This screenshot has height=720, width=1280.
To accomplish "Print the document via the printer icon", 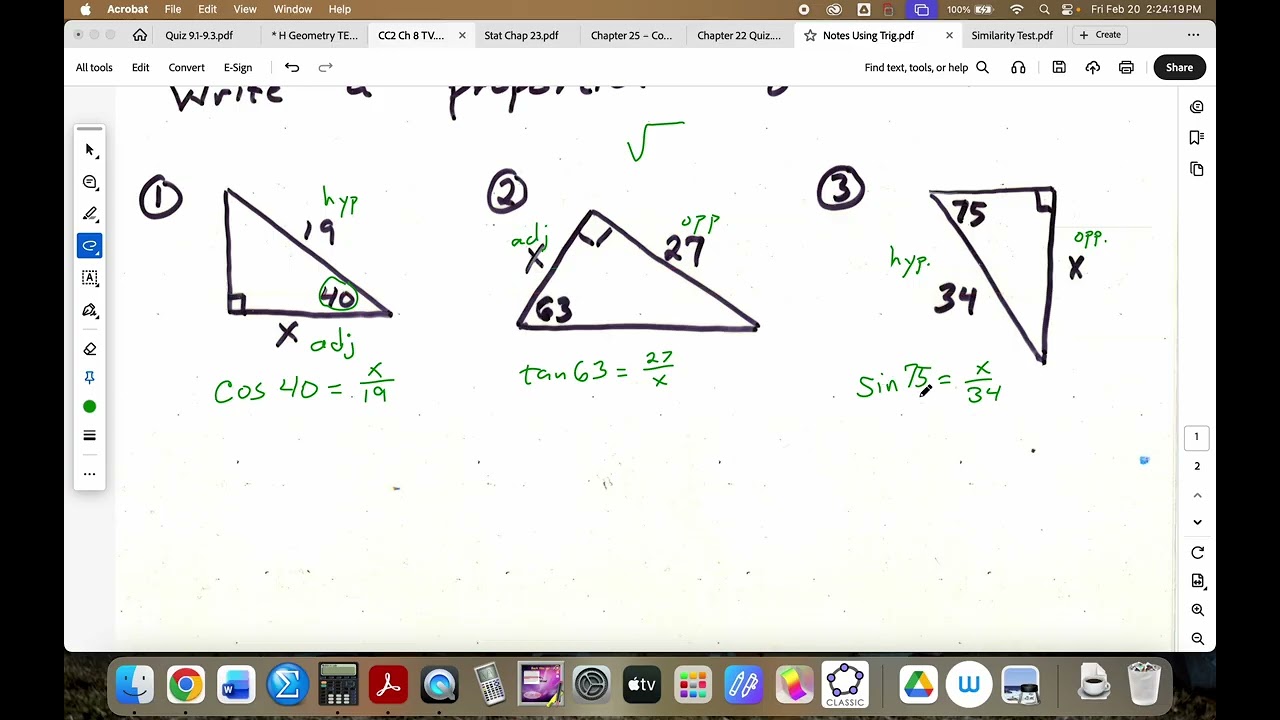I will (x=1126, y=67).
